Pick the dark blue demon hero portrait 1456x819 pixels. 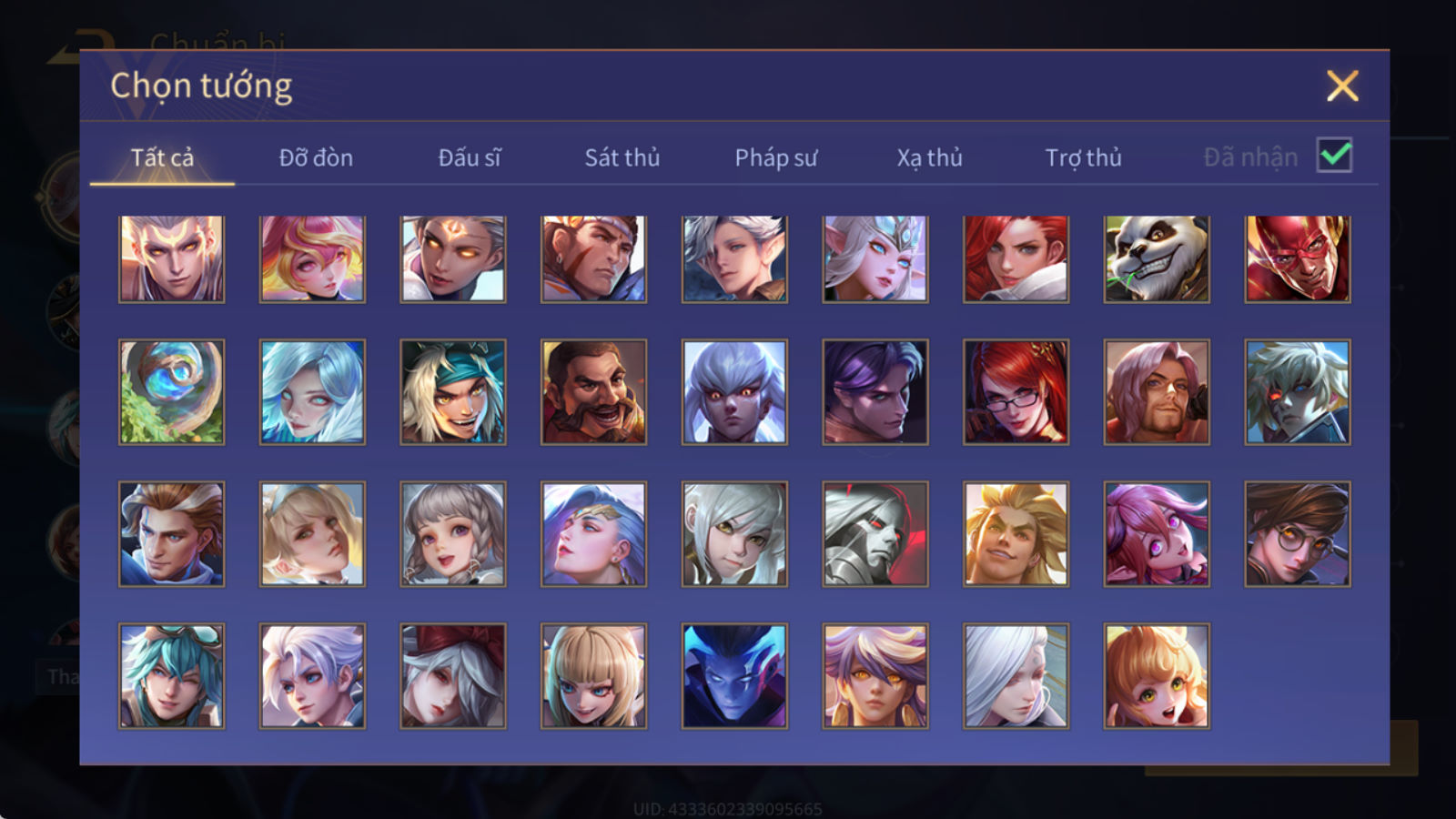[x=734, y=676]
